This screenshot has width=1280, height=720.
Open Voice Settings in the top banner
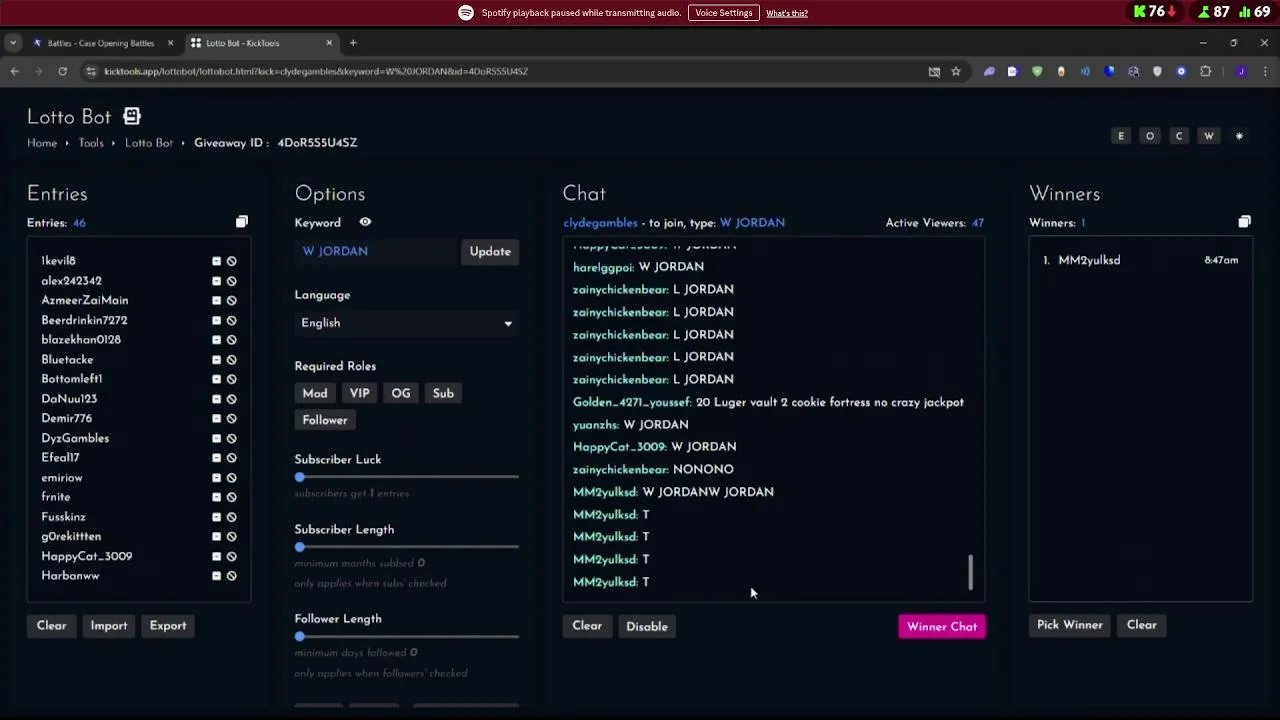tap(723, 13)
